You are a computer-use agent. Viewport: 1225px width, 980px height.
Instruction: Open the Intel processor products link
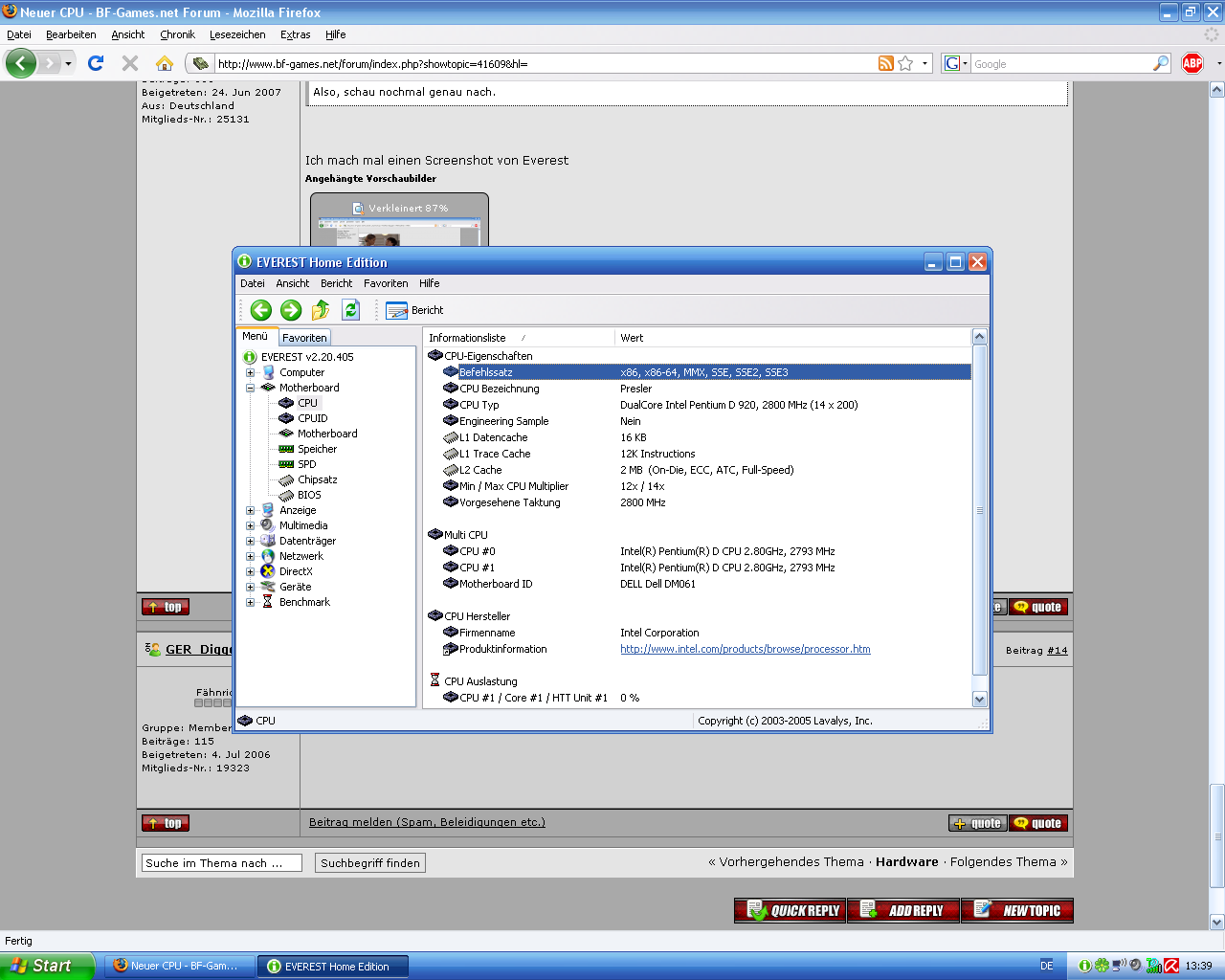coord(746,649)
